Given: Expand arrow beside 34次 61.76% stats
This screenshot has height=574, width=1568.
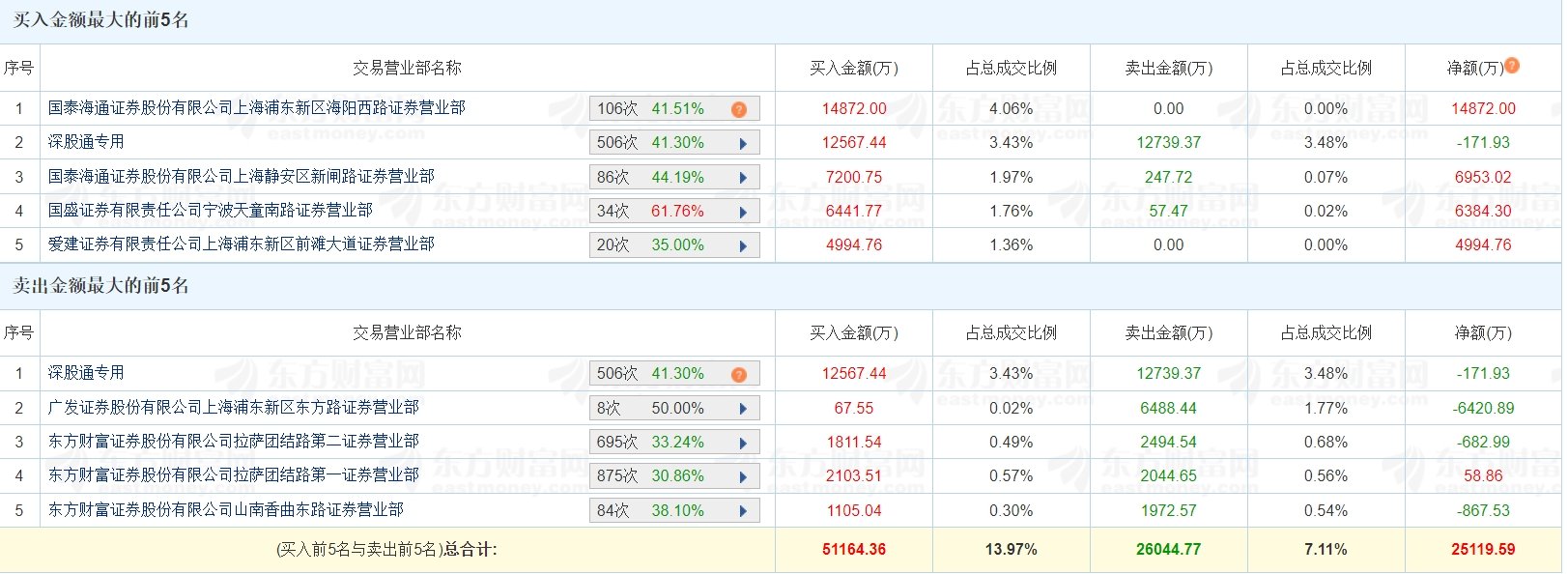Looking at the screenshot, I should pos(743,212).
